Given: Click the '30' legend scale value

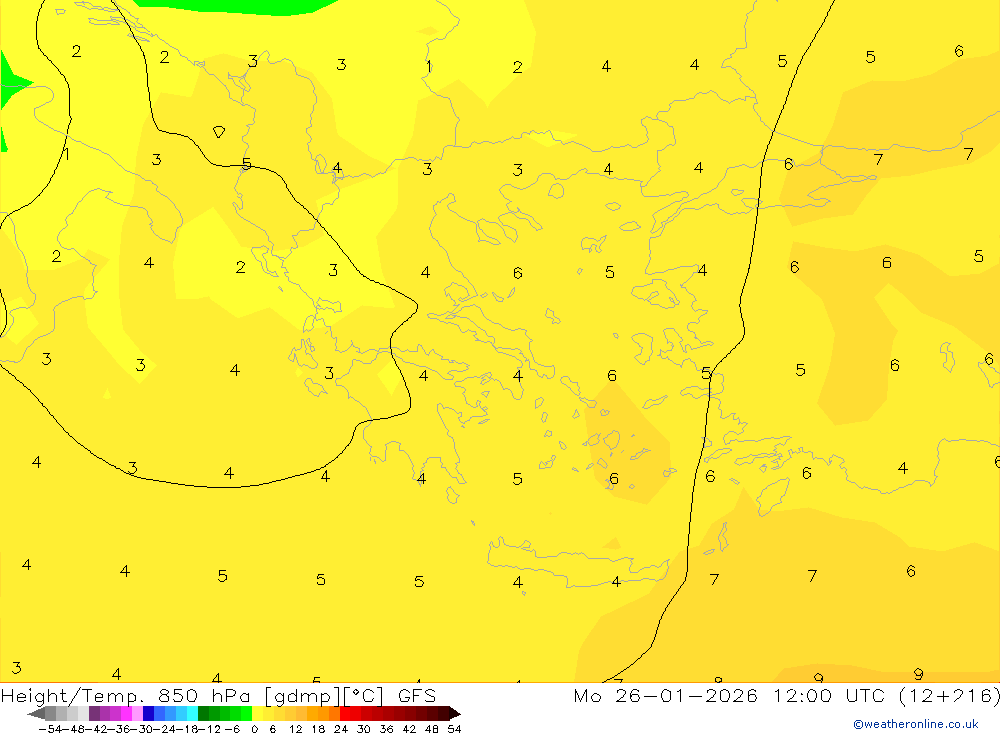Looking at the screenshot, I should pos(364,729).
